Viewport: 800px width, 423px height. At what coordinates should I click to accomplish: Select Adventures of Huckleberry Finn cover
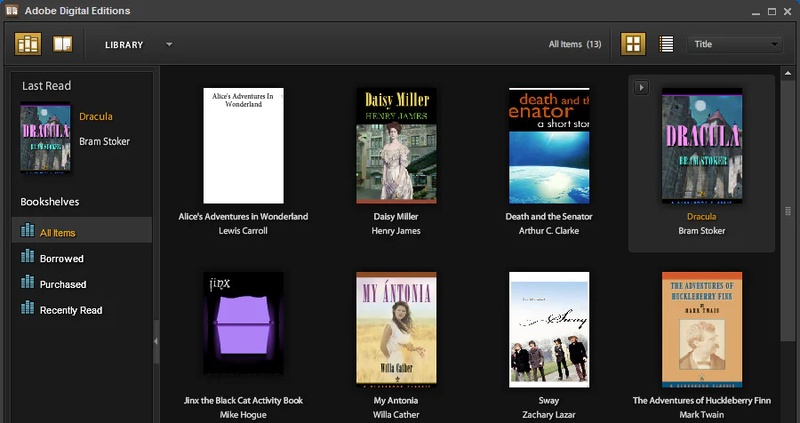click(702, 330)
